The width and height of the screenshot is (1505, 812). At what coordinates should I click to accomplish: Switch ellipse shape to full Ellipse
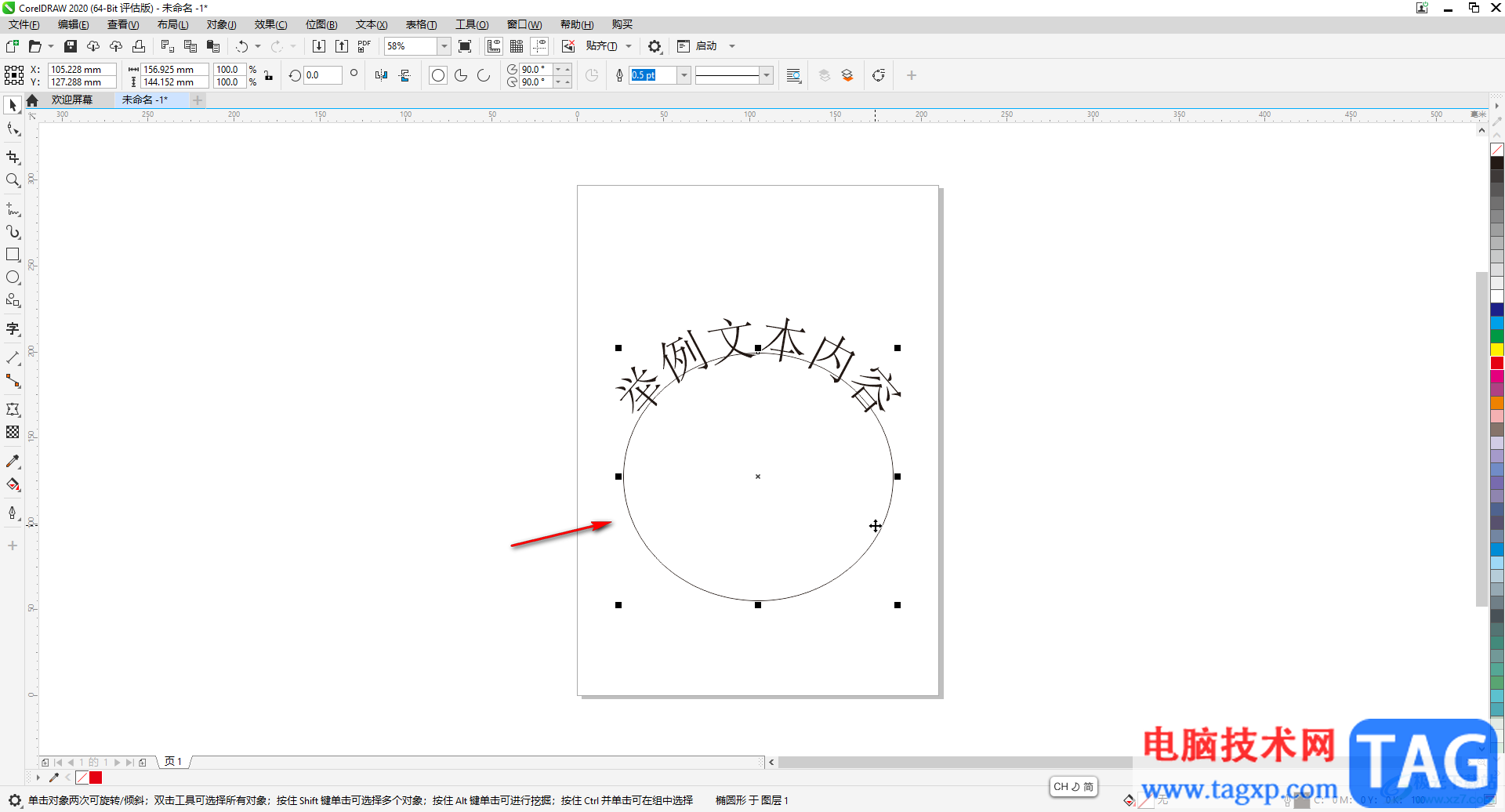point(438,75)
